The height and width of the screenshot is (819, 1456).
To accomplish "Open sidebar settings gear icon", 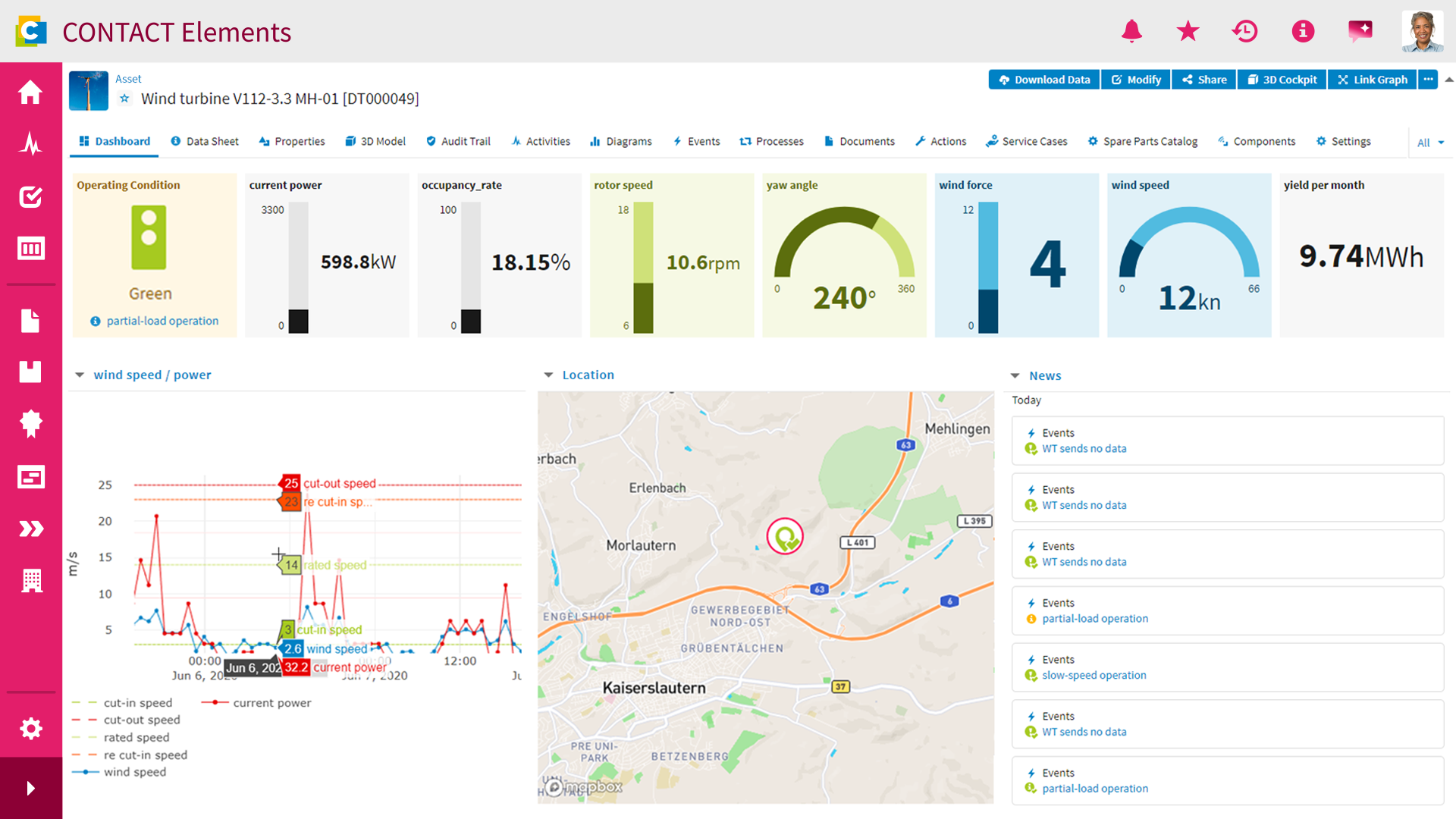I will pyautogui.click(x=30, y=729).
